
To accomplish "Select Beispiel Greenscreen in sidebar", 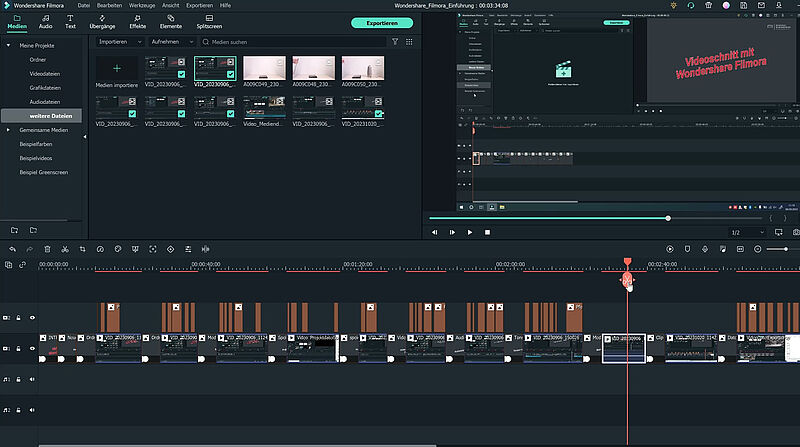I will pyautogui.click(x=43, y=172).
